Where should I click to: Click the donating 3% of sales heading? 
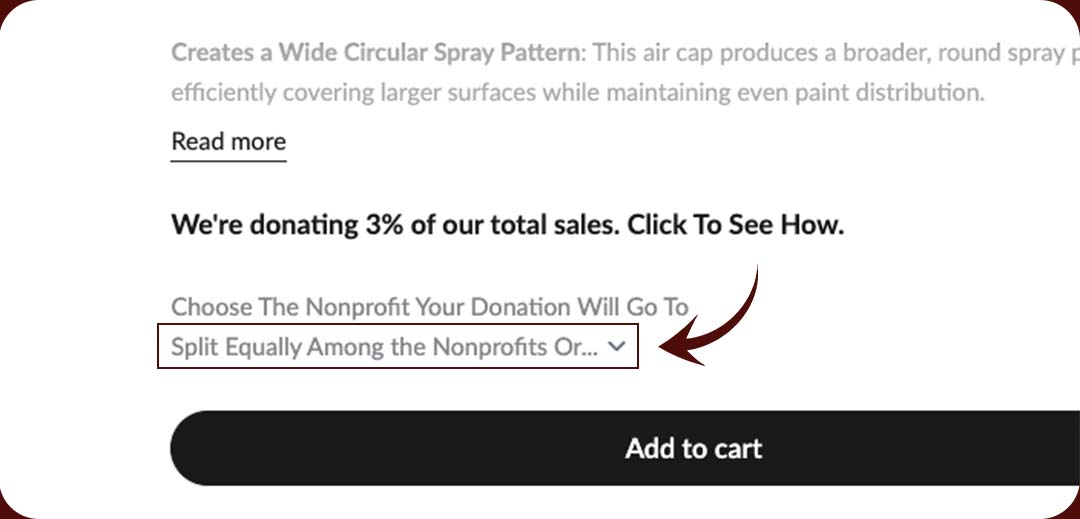coord(507,225)
